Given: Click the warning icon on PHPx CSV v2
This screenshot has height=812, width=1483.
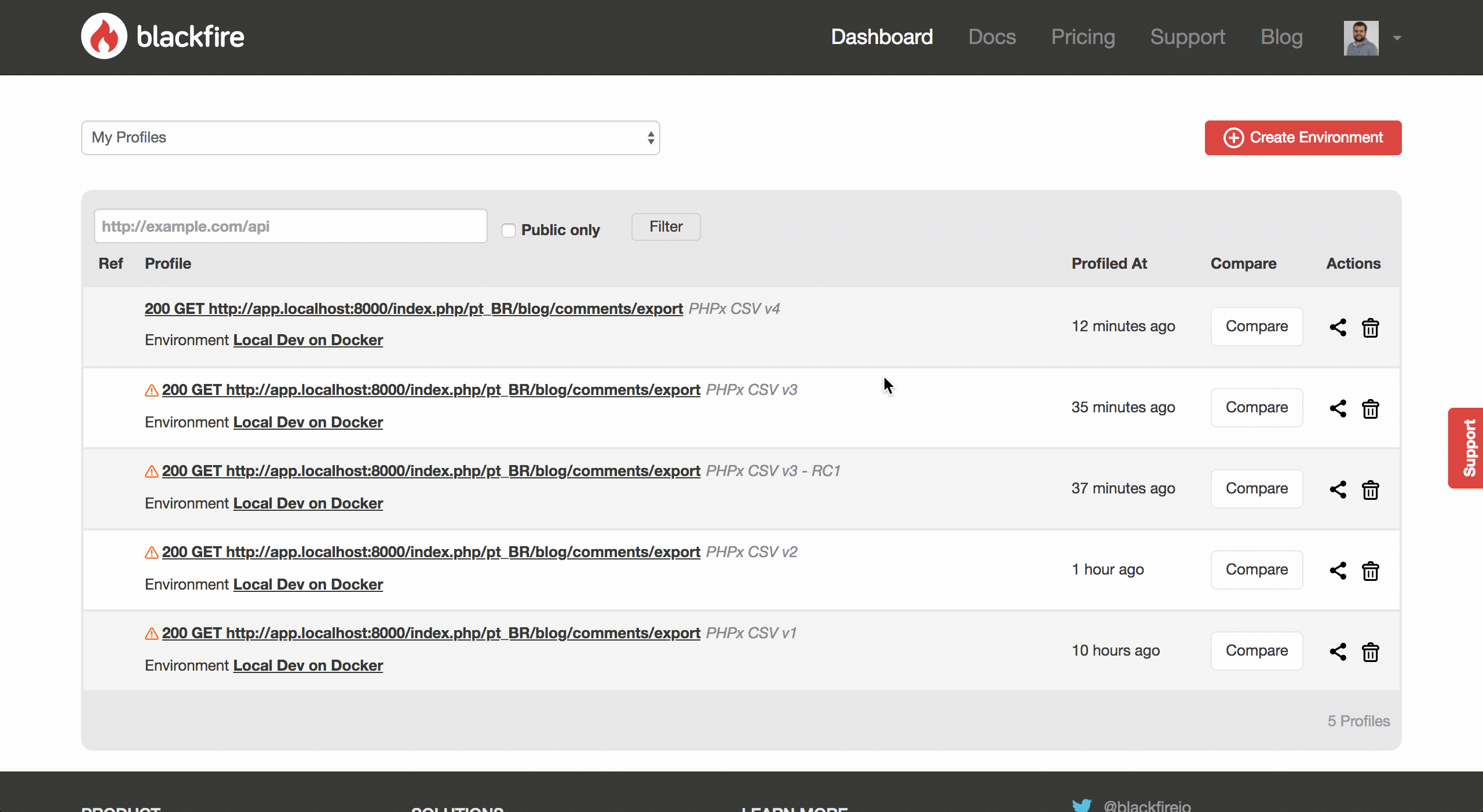Looking at the screenshot, I should coord(151,553).
